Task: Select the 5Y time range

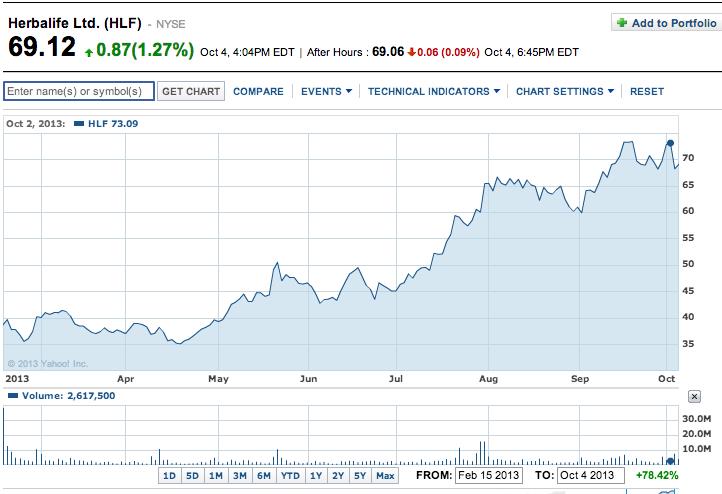Action: 360,476
